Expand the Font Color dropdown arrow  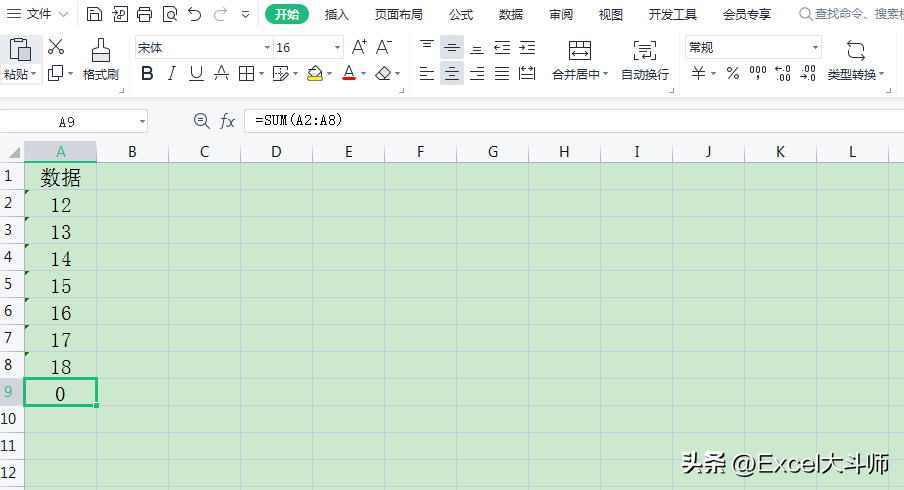pyautogui.click(x=363, y=74)
